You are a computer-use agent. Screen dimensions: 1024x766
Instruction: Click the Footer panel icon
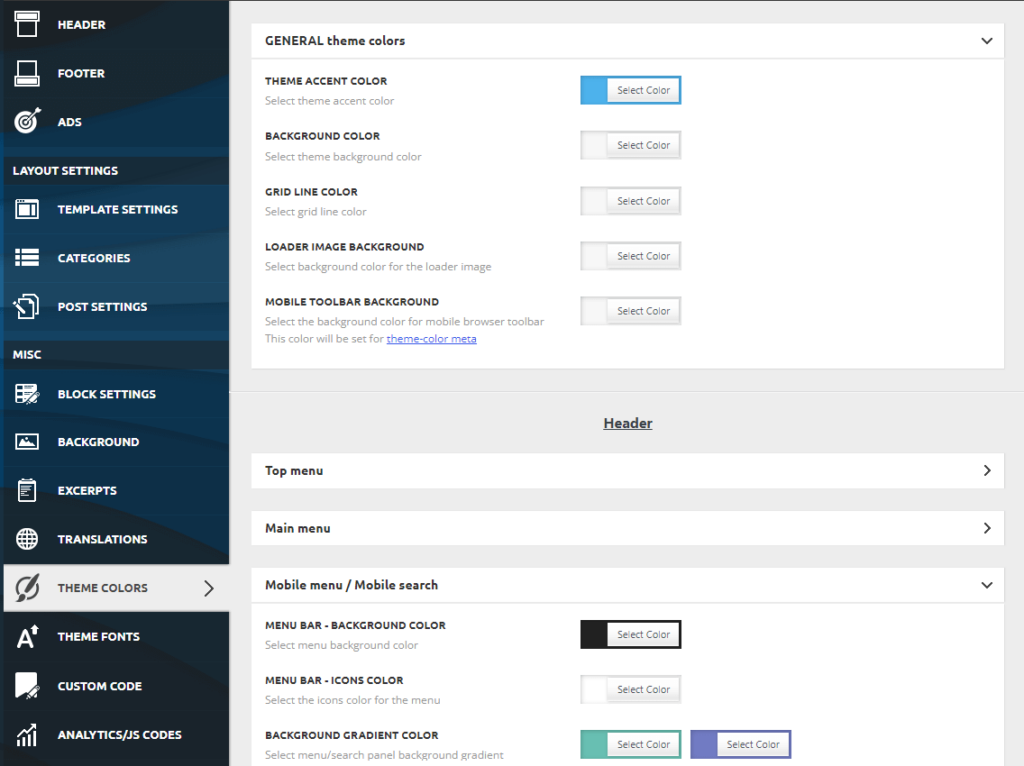27,73
